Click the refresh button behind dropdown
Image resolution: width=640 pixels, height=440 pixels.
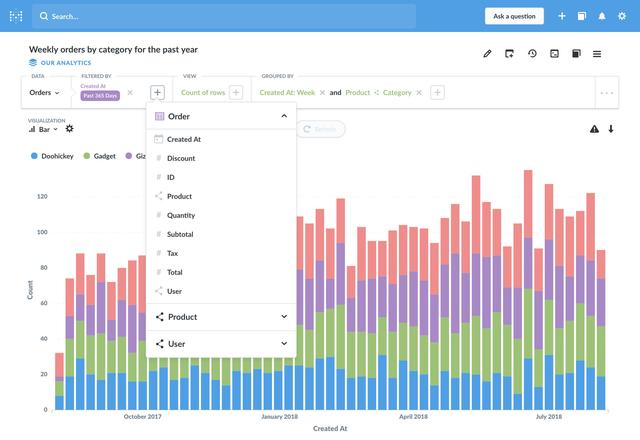coord(320,129)
